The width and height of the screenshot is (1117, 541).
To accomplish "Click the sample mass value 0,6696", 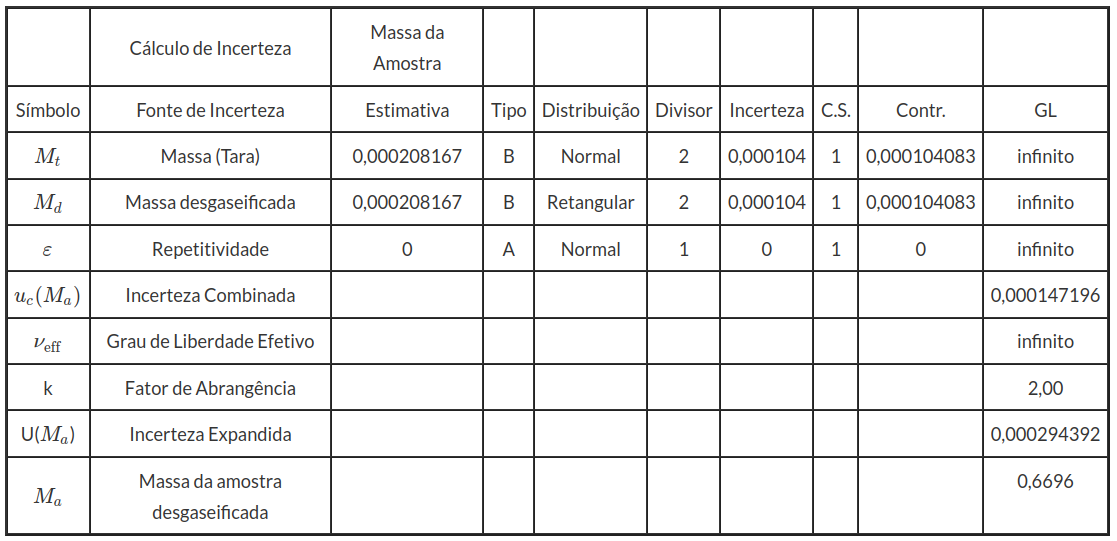I will 1045,482.
